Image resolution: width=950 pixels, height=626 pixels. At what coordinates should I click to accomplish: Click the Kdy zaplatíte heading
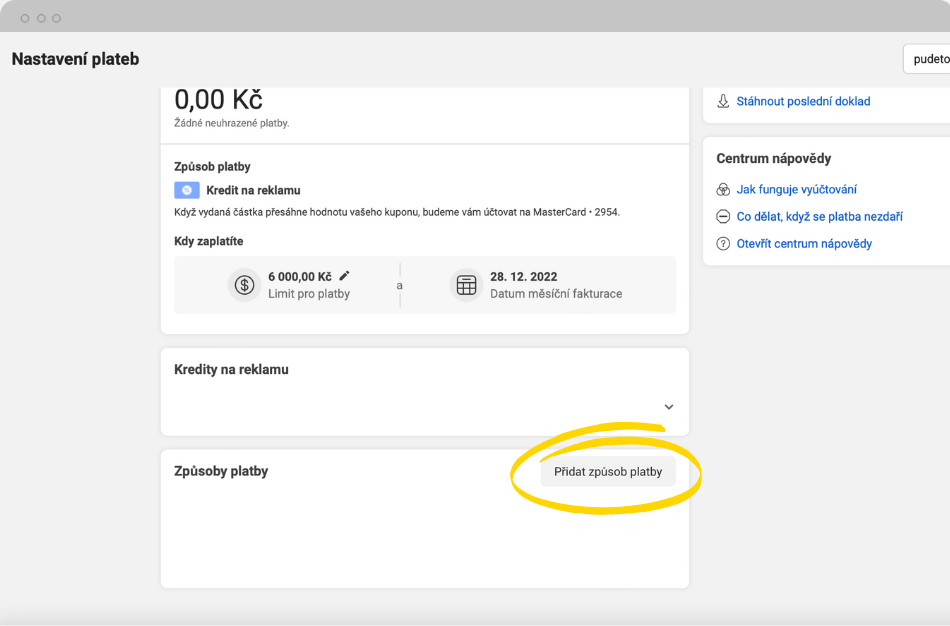208,241
